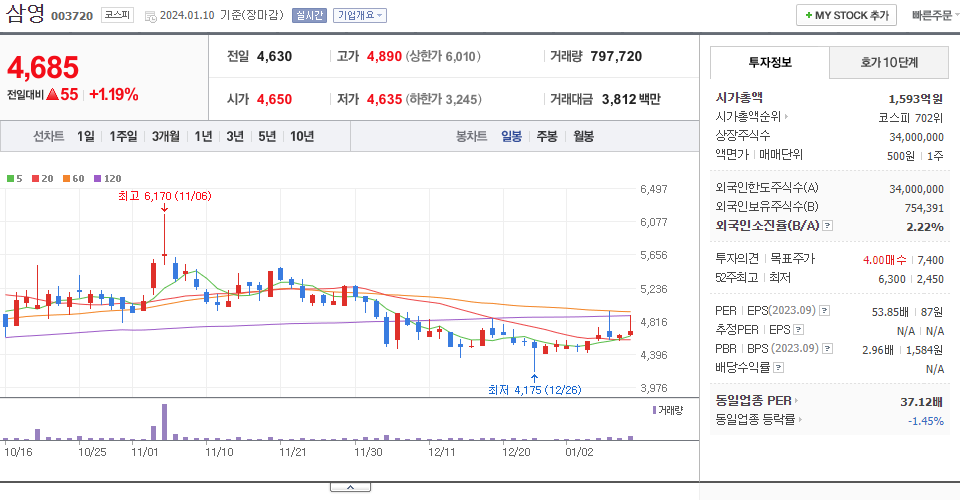
Task: Switch to the 투자정보 tab
Action: (770, 62)
